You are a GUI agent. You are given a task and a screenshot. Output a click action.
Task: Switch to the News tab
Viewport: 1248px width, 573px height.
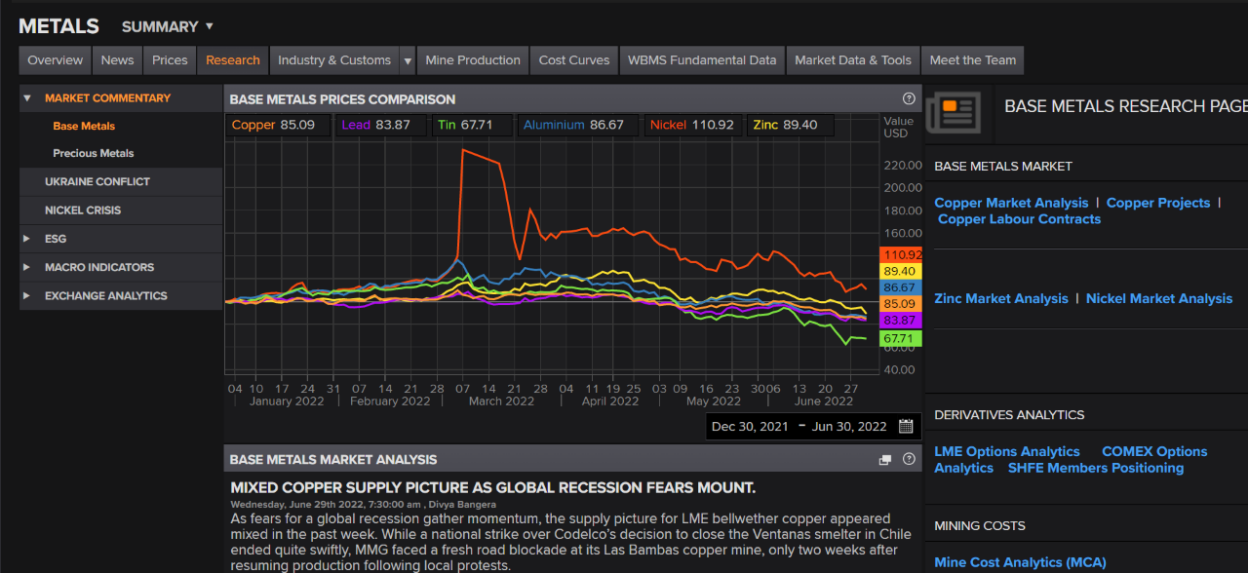[x=117, y=60]
